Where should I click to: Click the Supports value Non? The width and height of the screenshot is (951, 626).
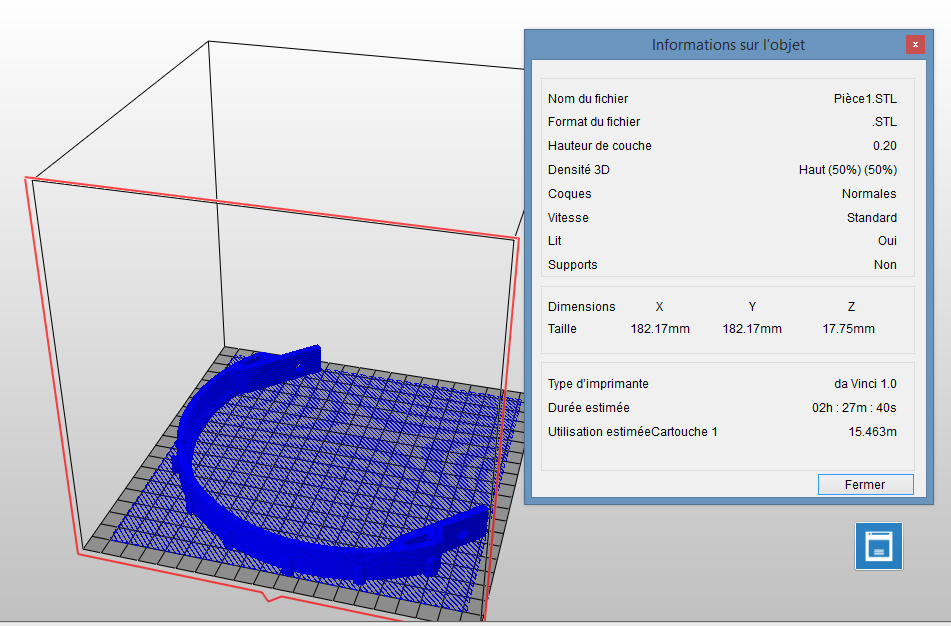coord(885,264)
